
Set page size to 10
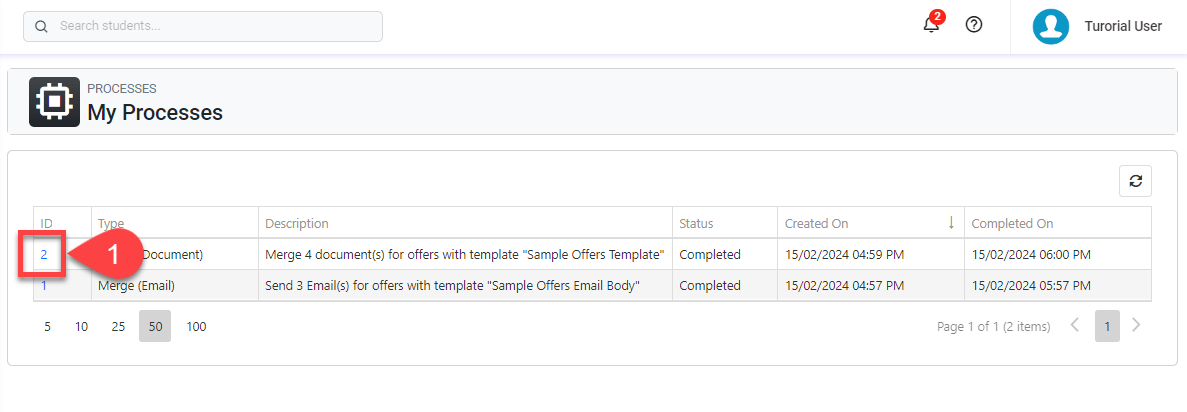point(82,326)
